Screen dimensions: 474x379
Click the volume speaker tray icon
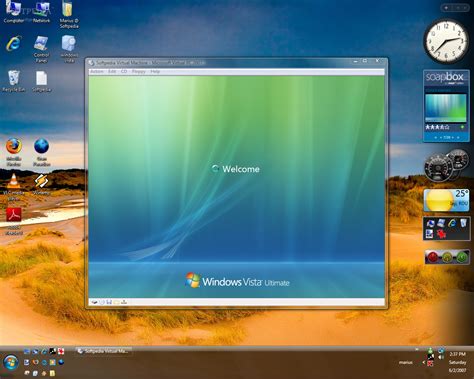coord(441,357)
